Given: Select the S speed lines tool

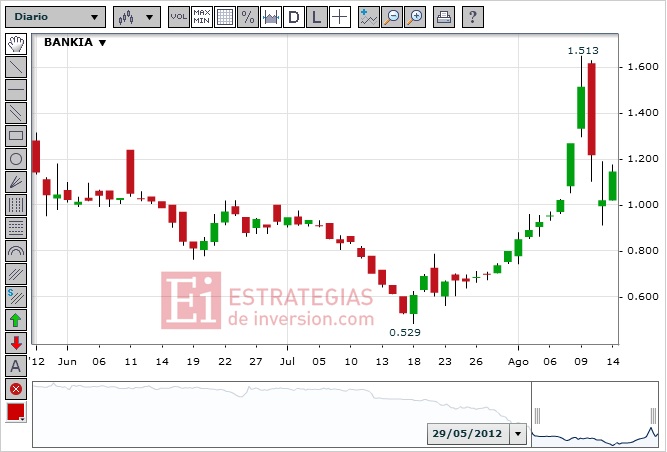Looking at the screenshot, I should [x=16, y=297].
